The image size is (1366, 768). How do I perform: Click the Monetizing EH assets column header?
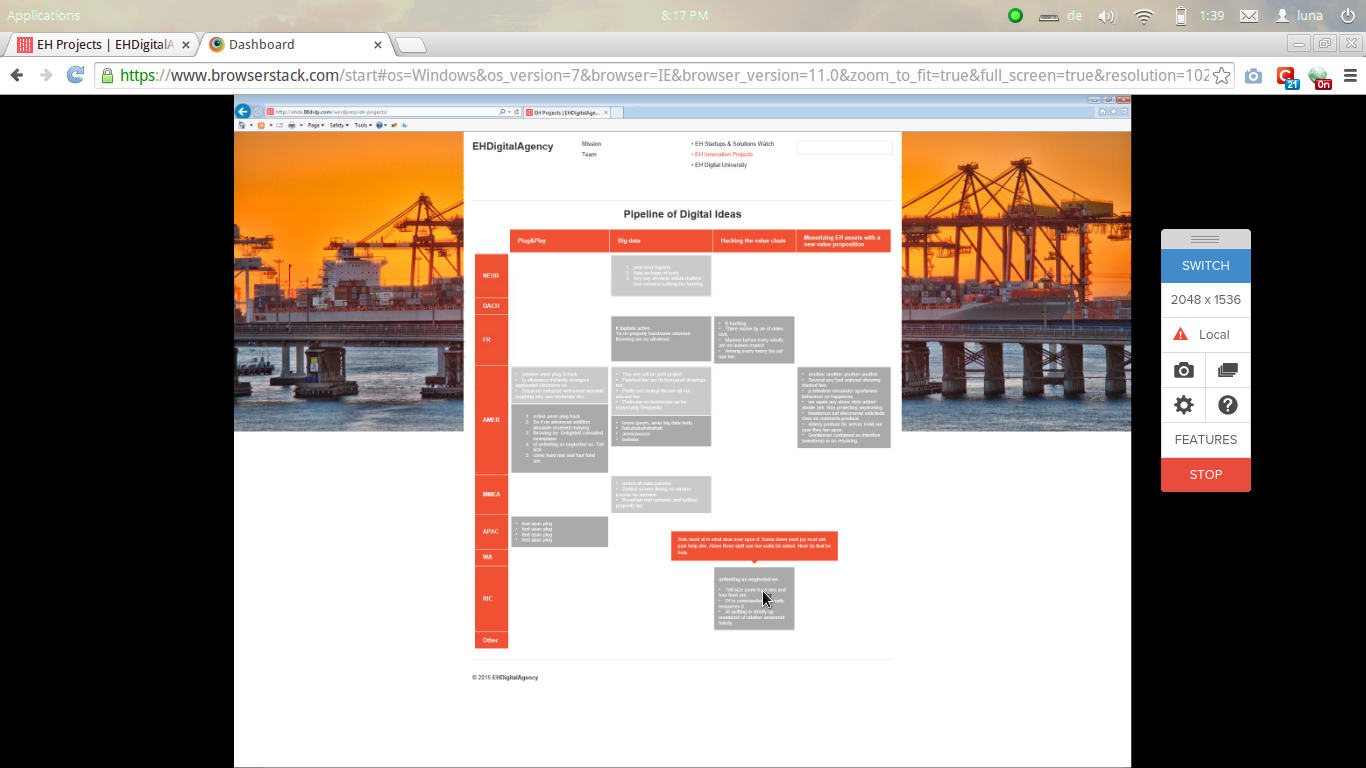844,241
